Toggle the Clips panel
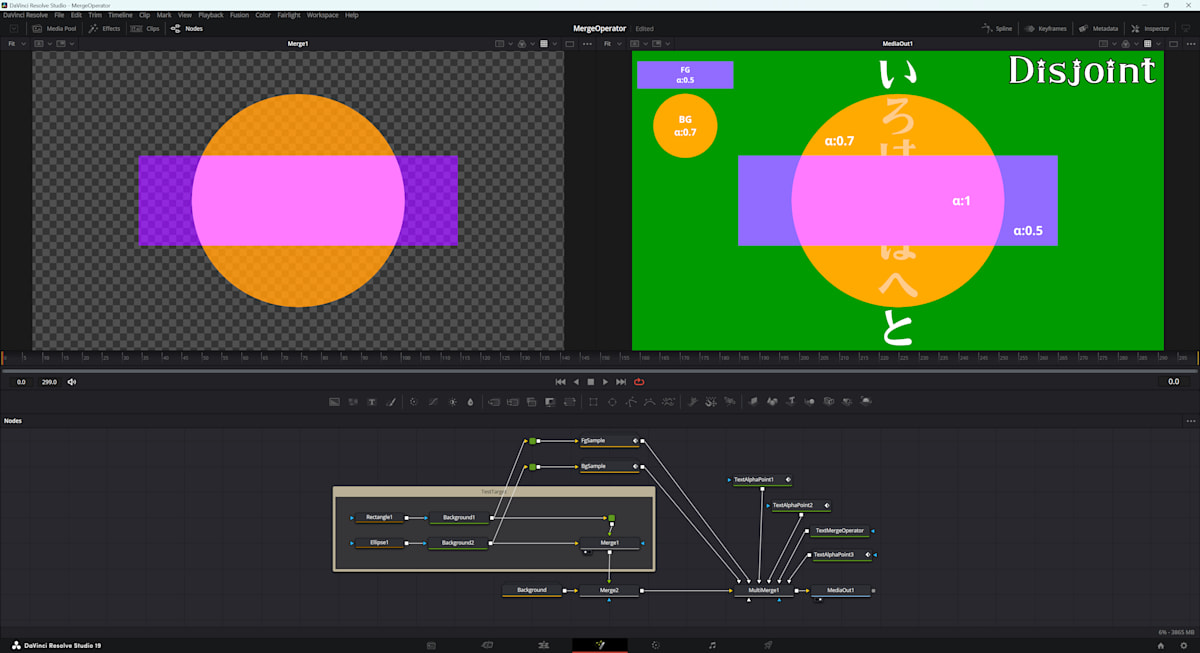1200x653 pixels. [146, 28]
